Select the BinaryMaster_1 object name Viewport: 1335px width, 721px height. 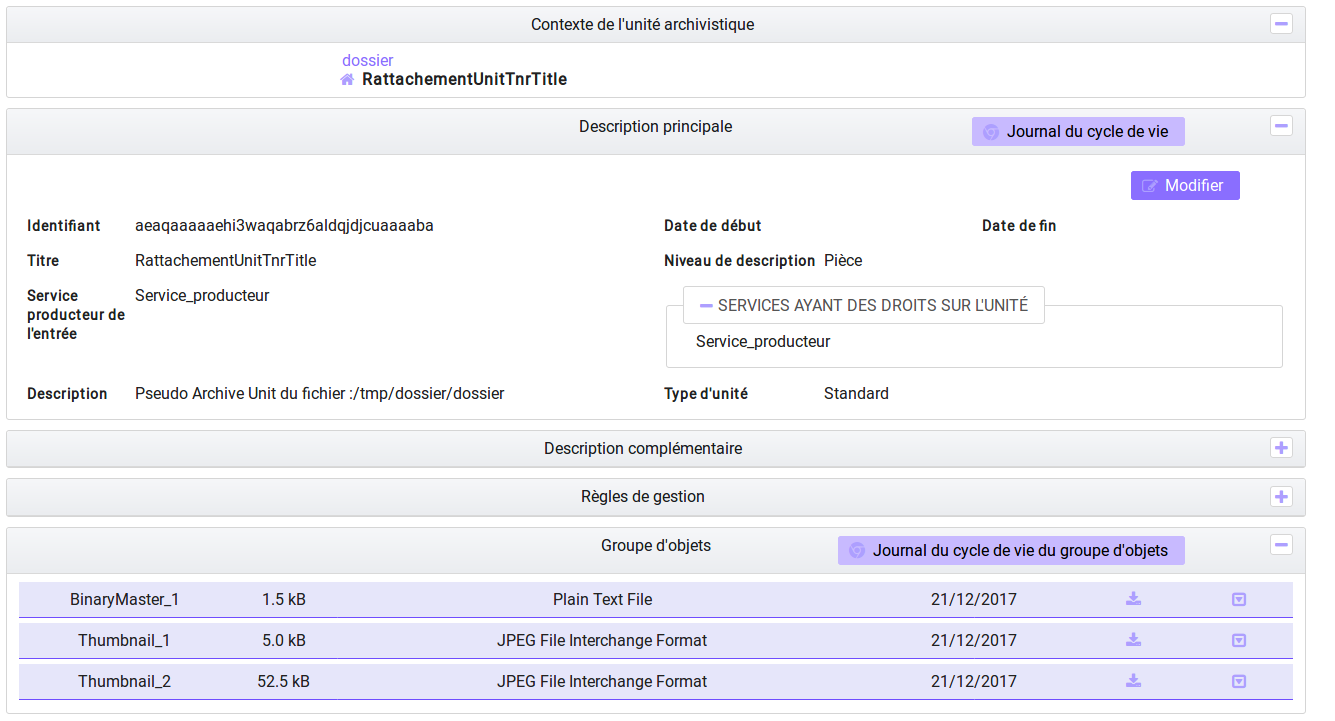point(124,599)
